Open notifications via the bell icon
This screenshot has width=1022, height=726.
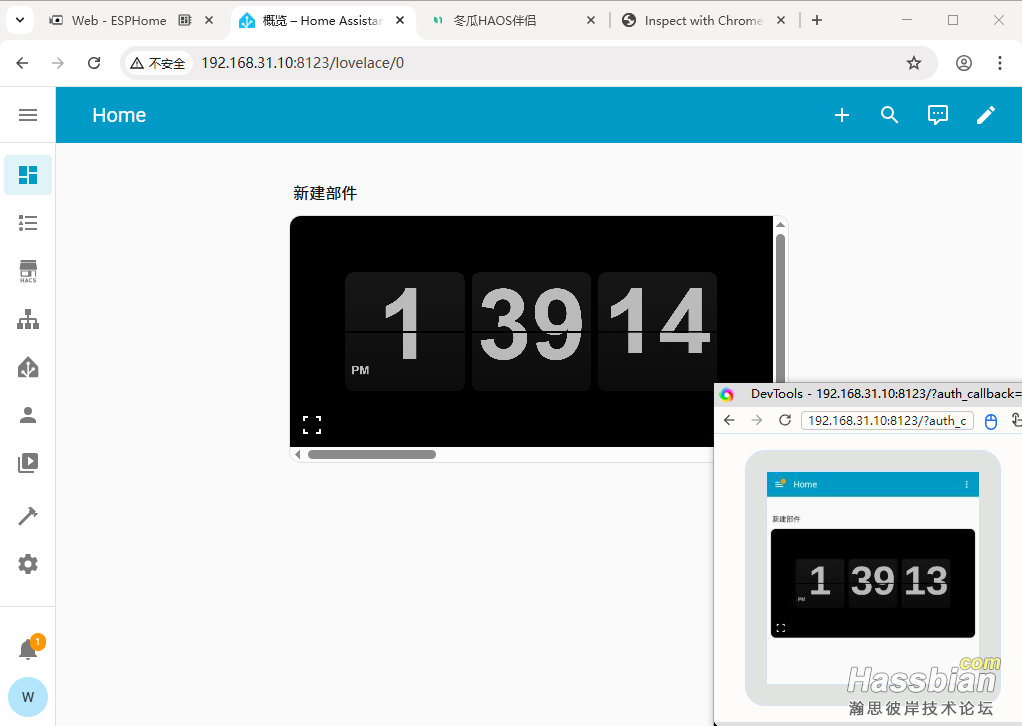pyautogui.click(x=28, y=650)
